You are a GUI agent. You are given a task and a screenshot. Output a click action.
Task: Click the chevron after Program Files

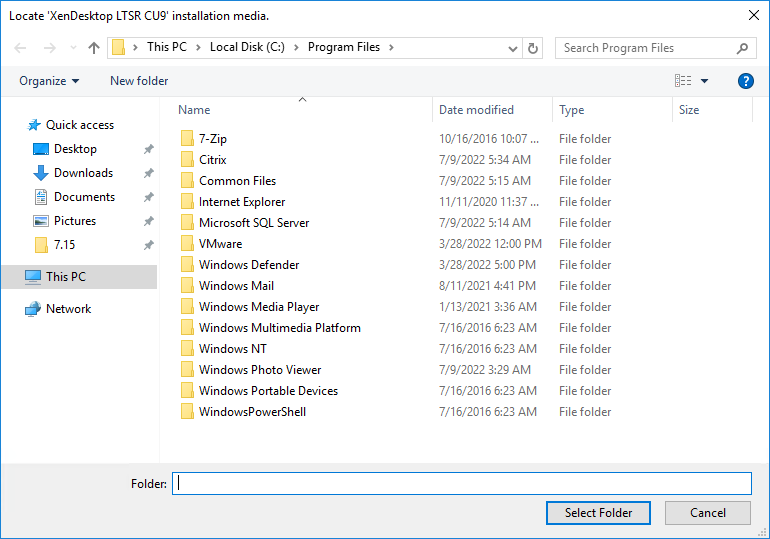[x=391, y=48]
